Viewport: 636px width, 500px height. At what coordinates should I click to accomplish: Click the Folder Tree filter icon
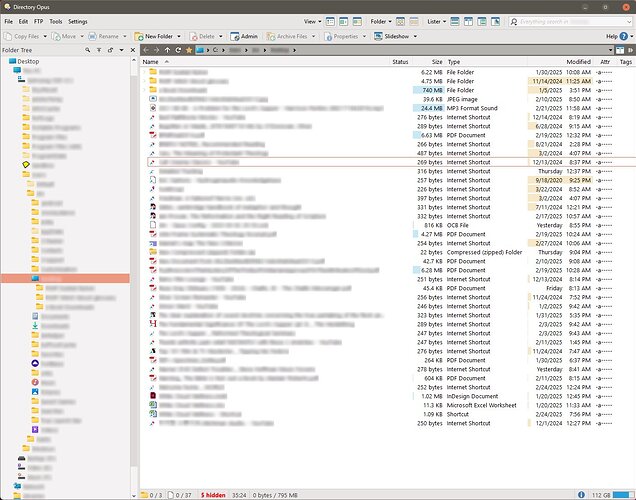tap(99, 50)
